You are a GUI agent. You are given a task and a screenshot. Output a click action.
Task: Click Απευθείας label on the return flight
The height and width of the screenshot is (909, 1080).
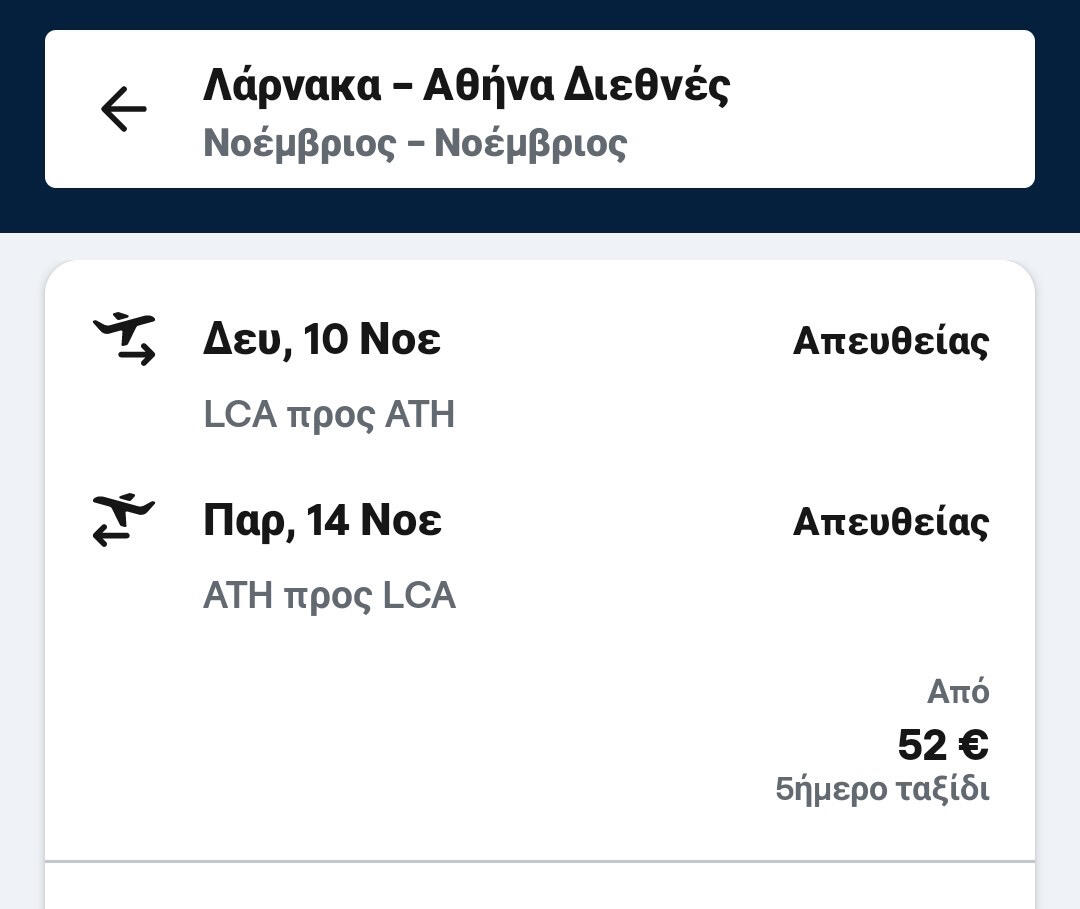(890, 522)
